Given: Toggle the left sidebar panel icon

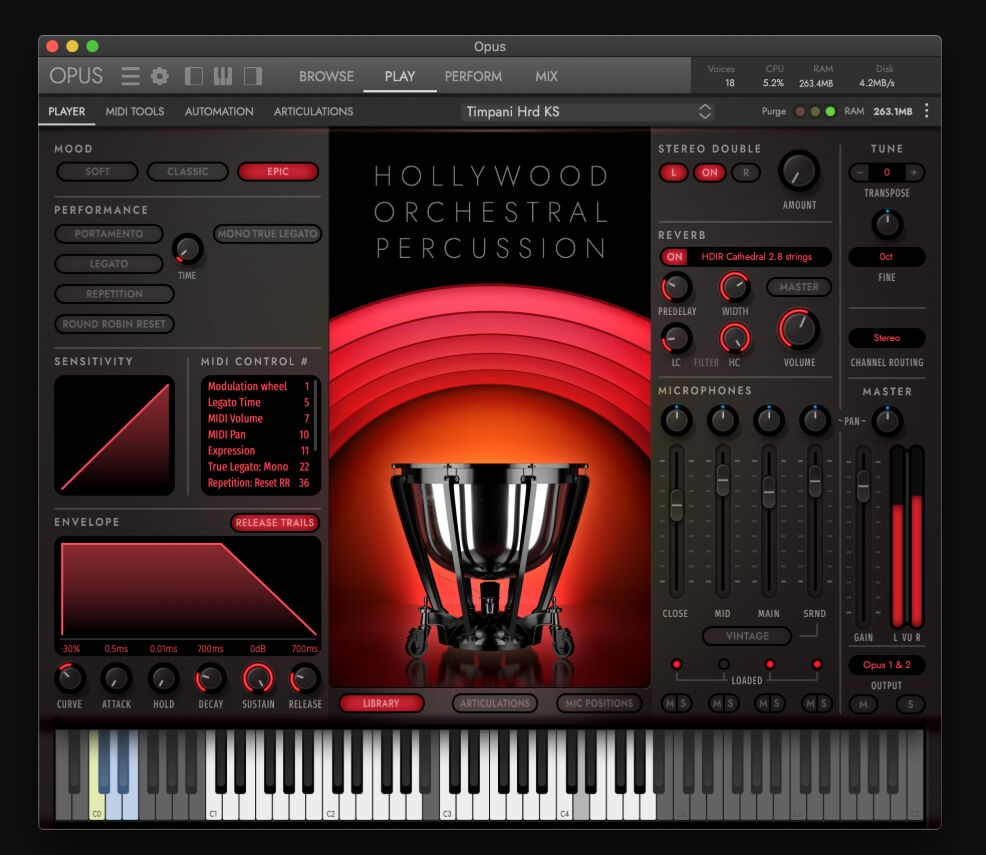Looking at the screenshot, I should 194,76.
